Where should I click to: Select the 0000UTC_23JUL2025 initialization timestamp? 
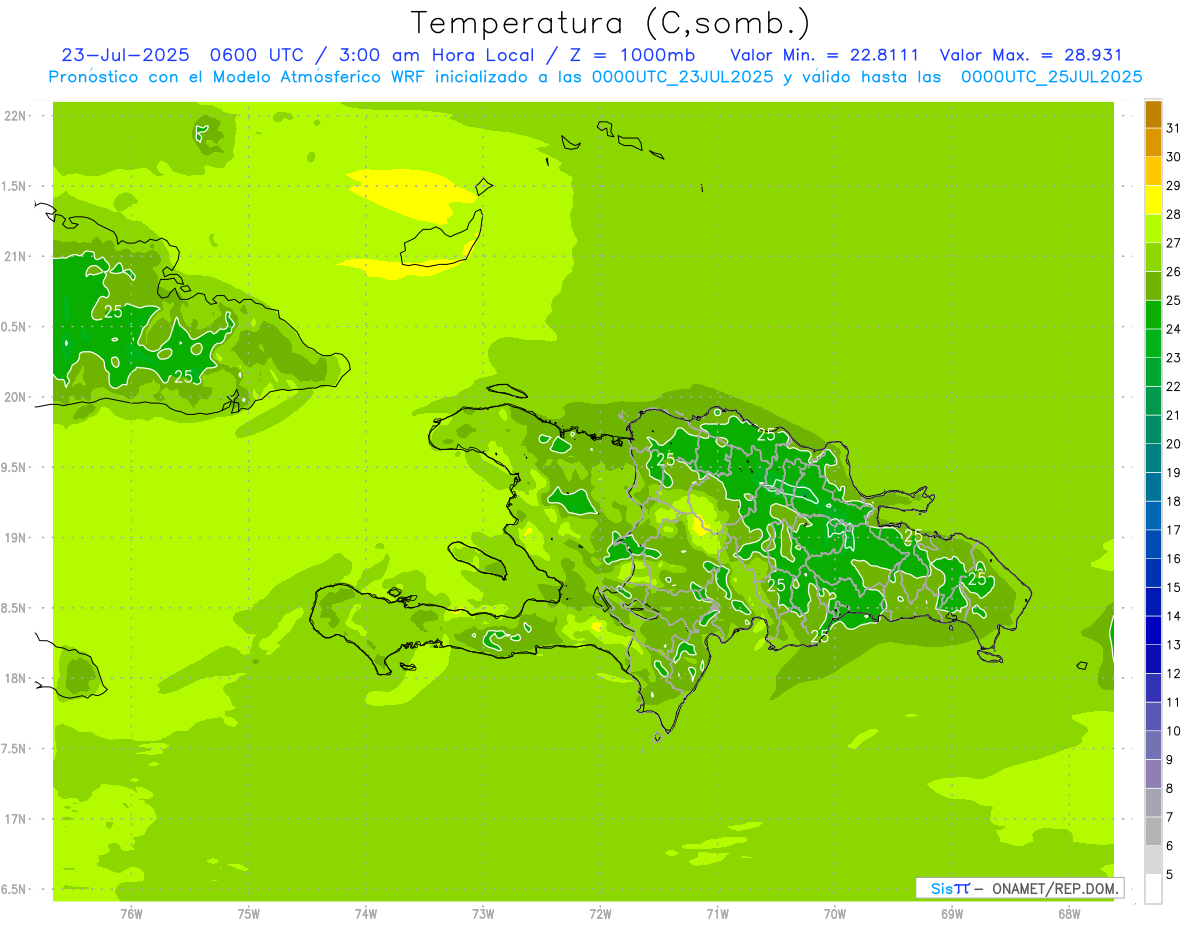pyautogui.click(x=682, y=77)
